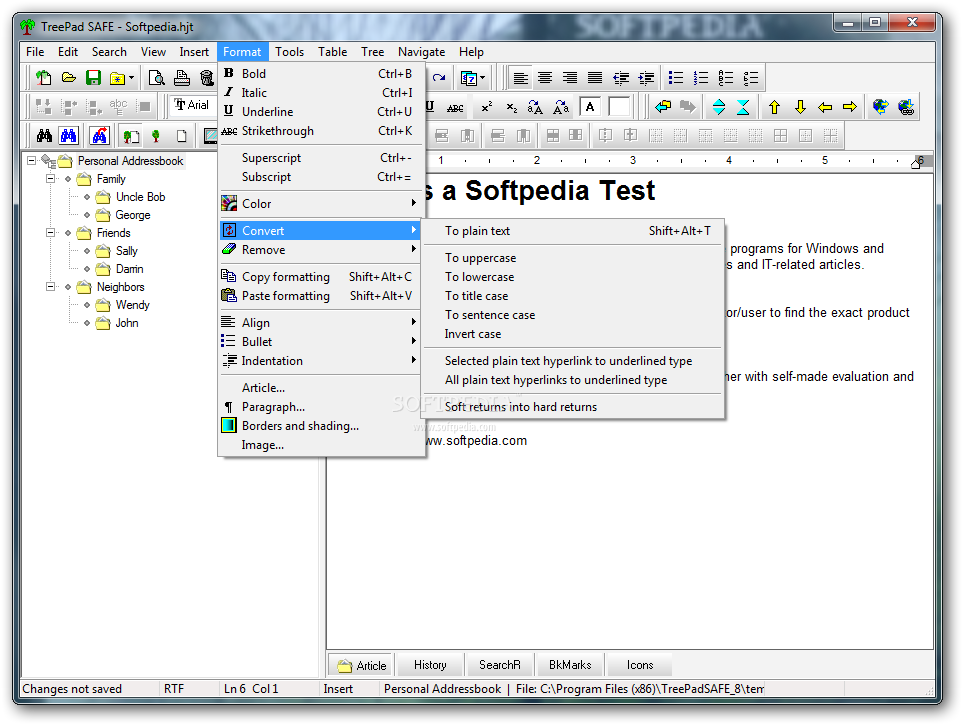Click the redo arrow icon
The width and height of the screenshot is (963, 725).
(x=439, y=78)
